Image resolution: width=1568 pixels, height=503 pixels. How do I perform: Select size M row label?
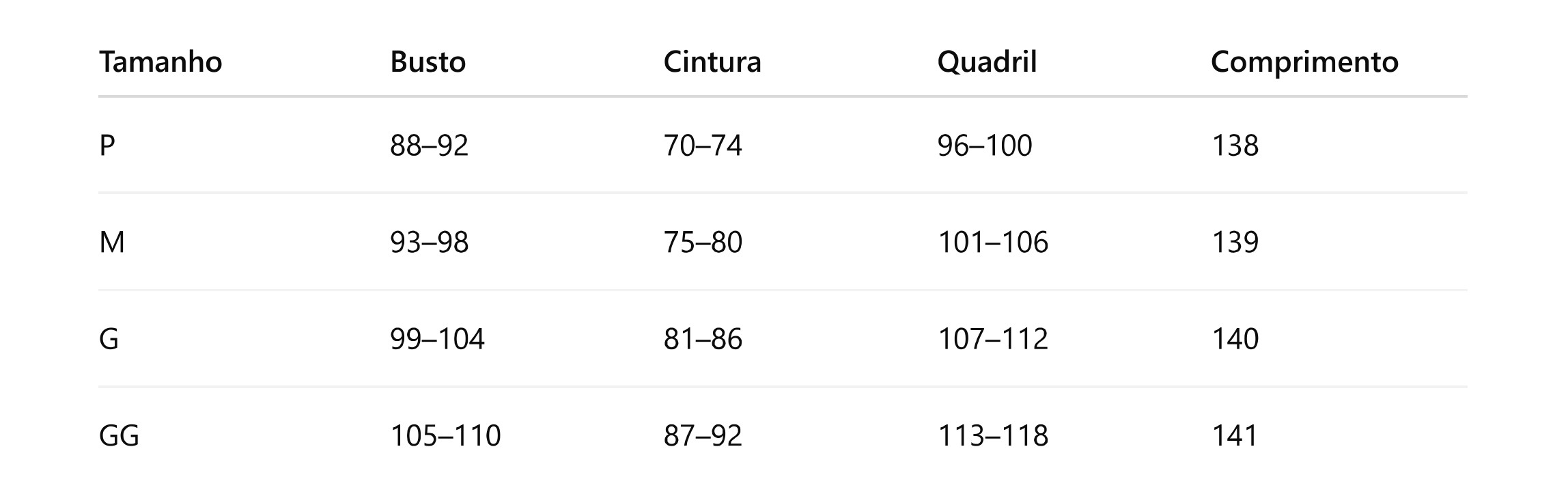coord(112,243)
